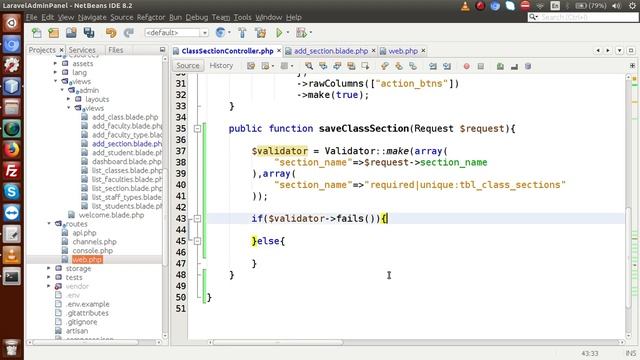Switch to add_section.blade.php editor tab
The height and width of the screenshot is (360, 640).
(331, 51)
